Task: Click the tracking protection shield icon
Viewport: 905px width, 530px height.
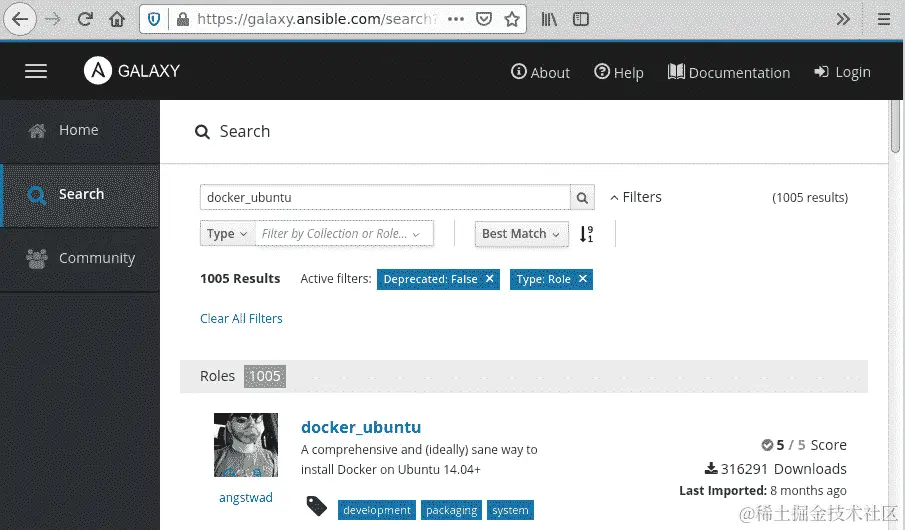Action: pos(154,20)
